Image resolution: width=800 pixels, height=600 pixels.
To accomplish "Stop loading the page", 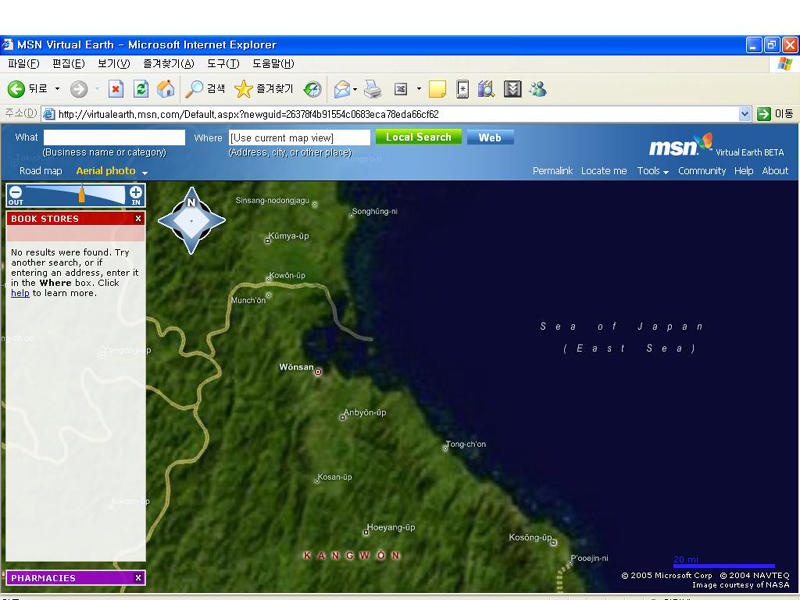I will tap(116, 89).
